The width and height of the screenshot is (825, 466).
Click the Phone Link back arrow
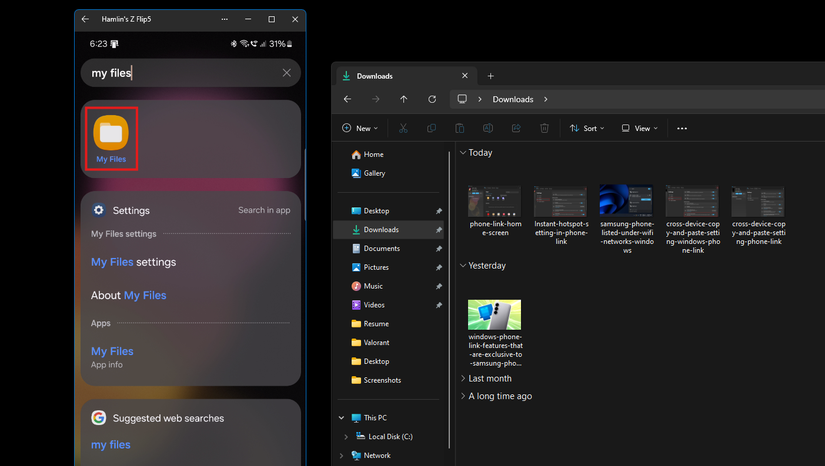point(85,19)
